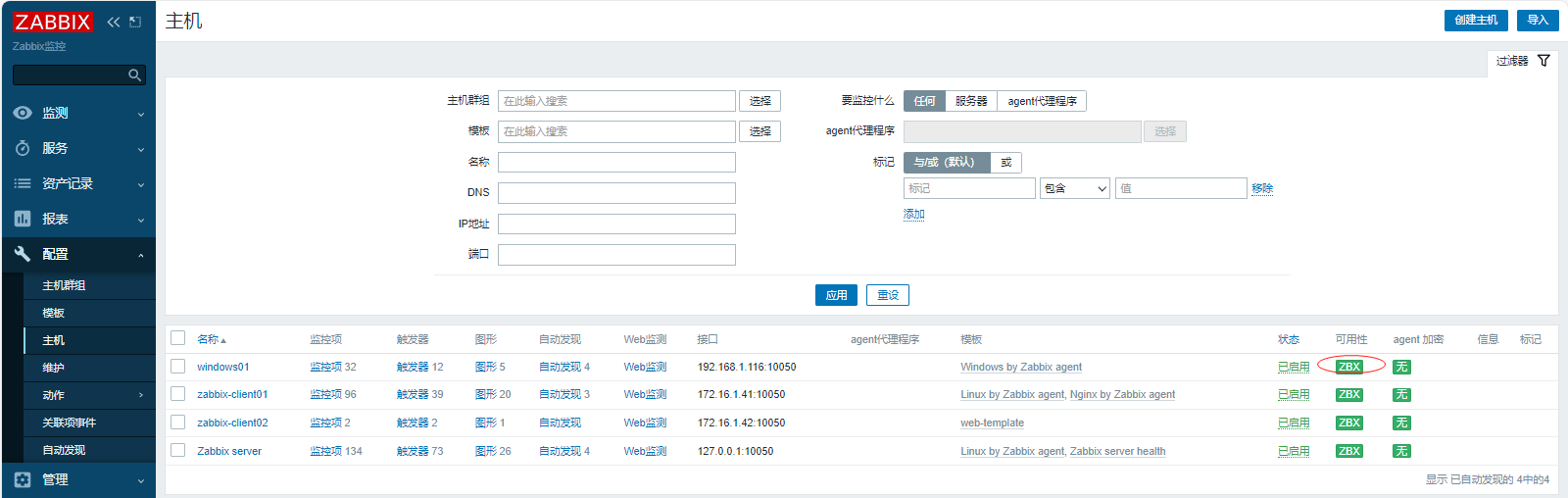Screen dimensions: 1568x498
Task: Click the wrench configuration icon
Action: click(x=23, y=254)
